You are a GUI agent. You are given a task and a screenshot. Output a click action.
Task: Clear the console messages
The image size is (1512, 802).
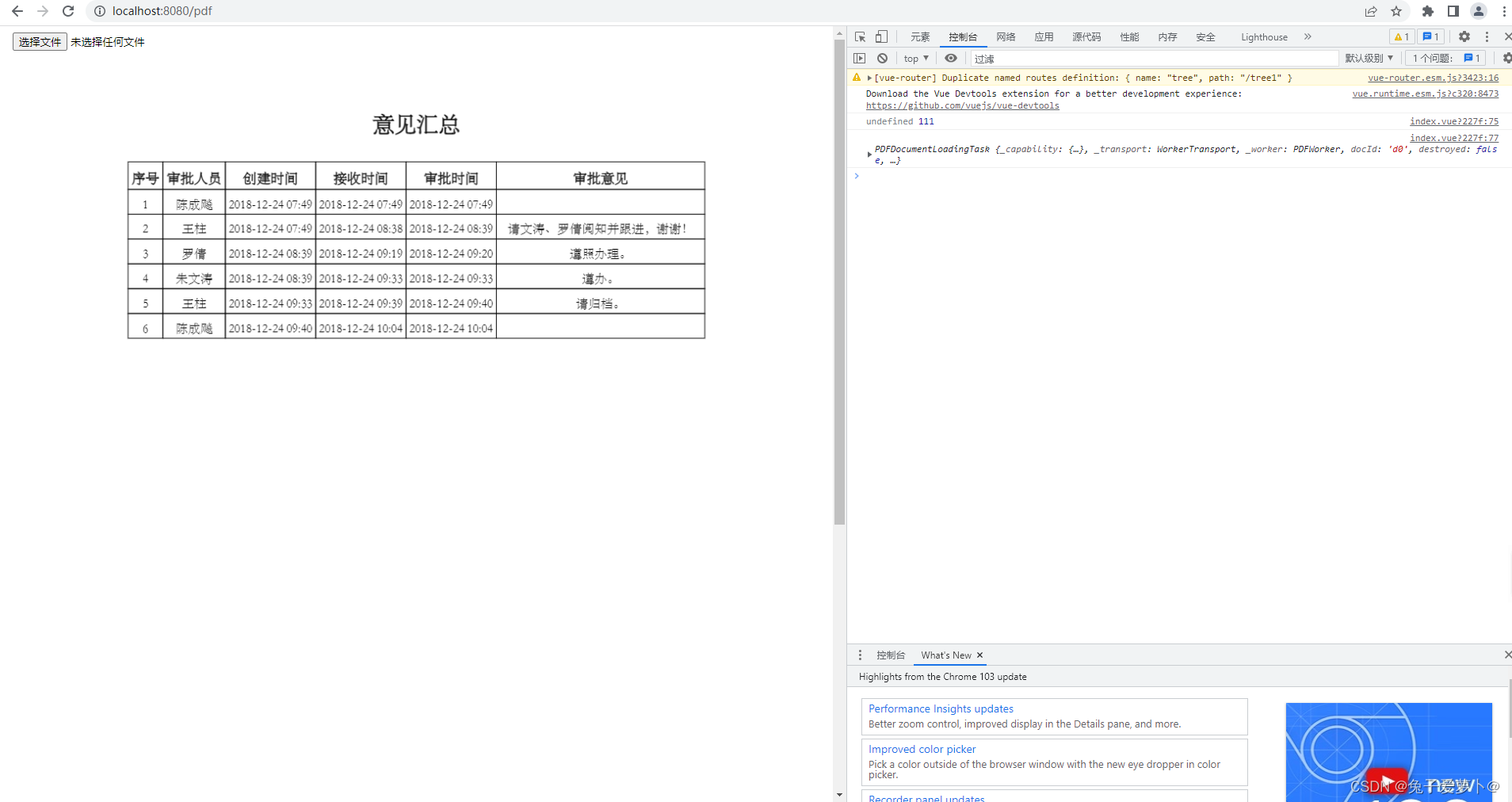882,58
